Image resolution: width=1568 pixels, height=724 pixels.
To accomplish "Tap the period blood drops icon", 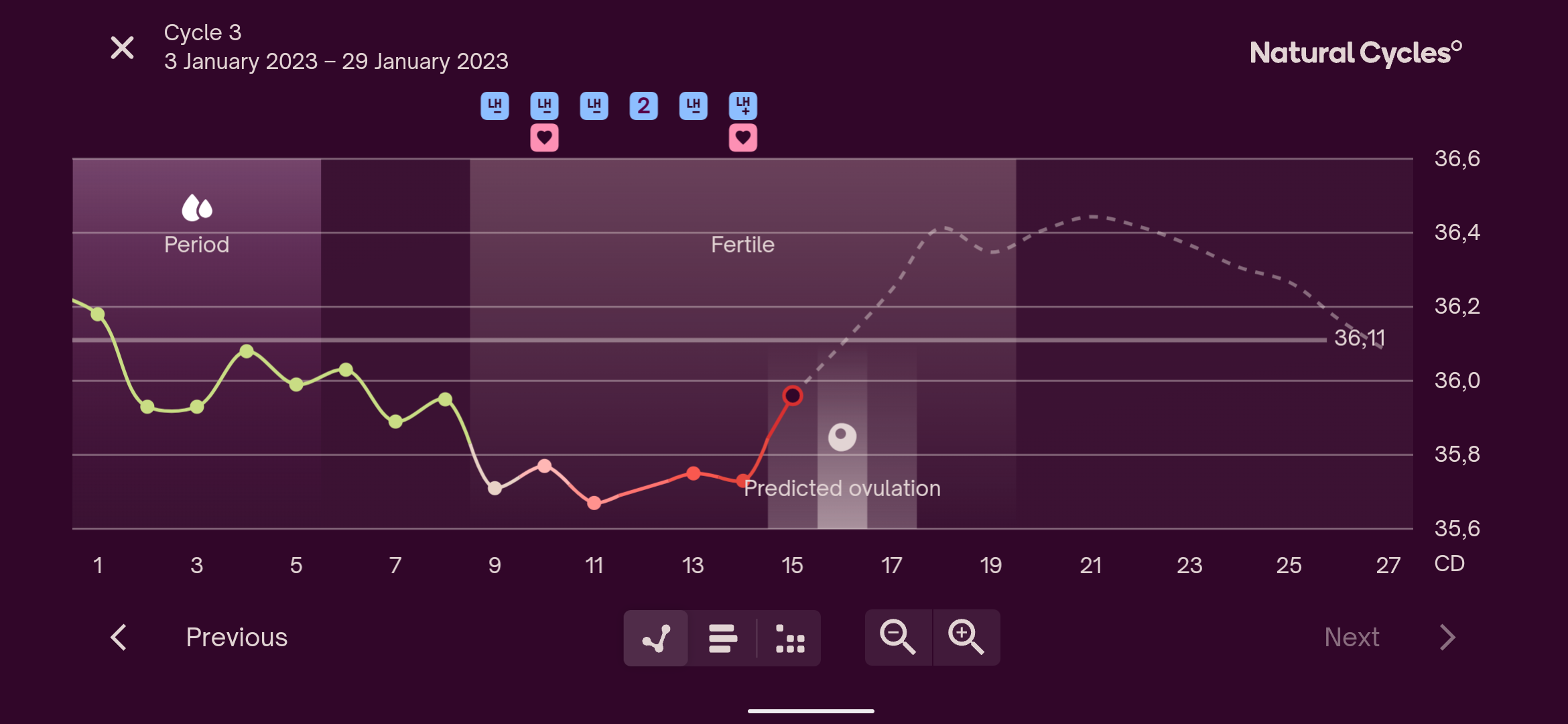I will [x=196, y=208].
